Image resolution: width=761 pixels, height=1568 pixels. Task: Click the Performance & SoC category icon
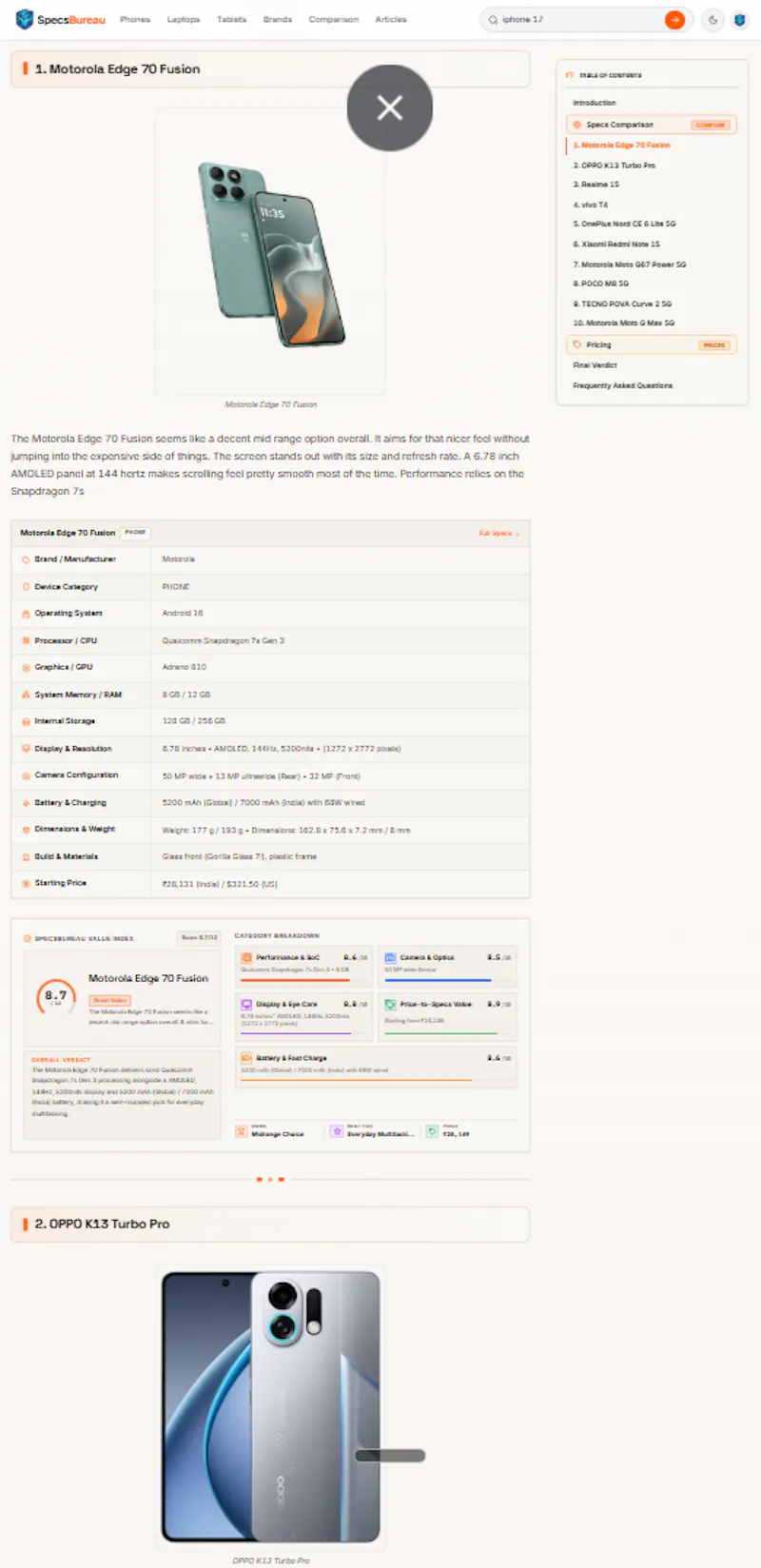(246, 957)
